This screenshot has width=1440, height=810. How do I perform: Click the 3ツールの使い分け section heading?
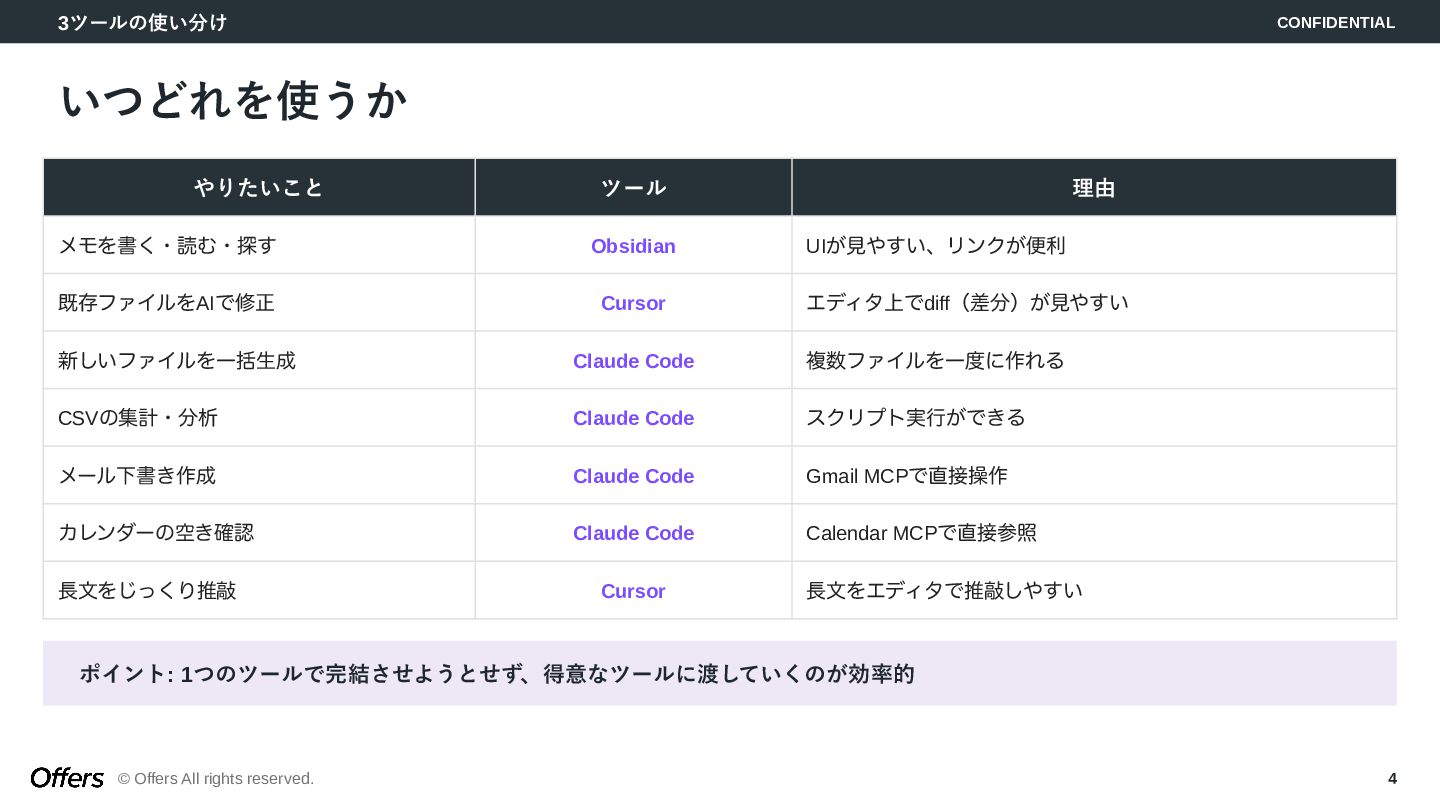tap(143, 23)
